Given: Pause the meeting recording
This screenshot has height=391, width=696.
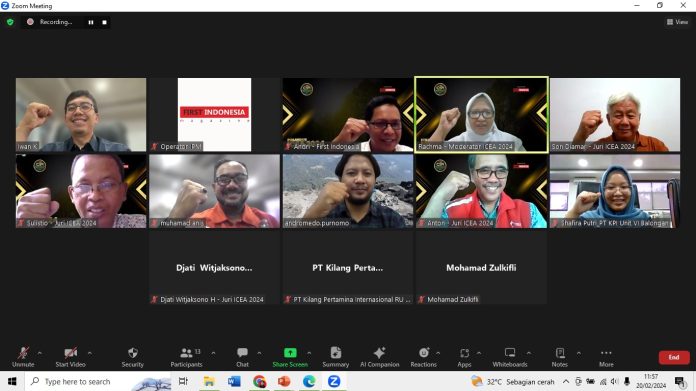Looking at the screenshot, I should click(91, 22).
